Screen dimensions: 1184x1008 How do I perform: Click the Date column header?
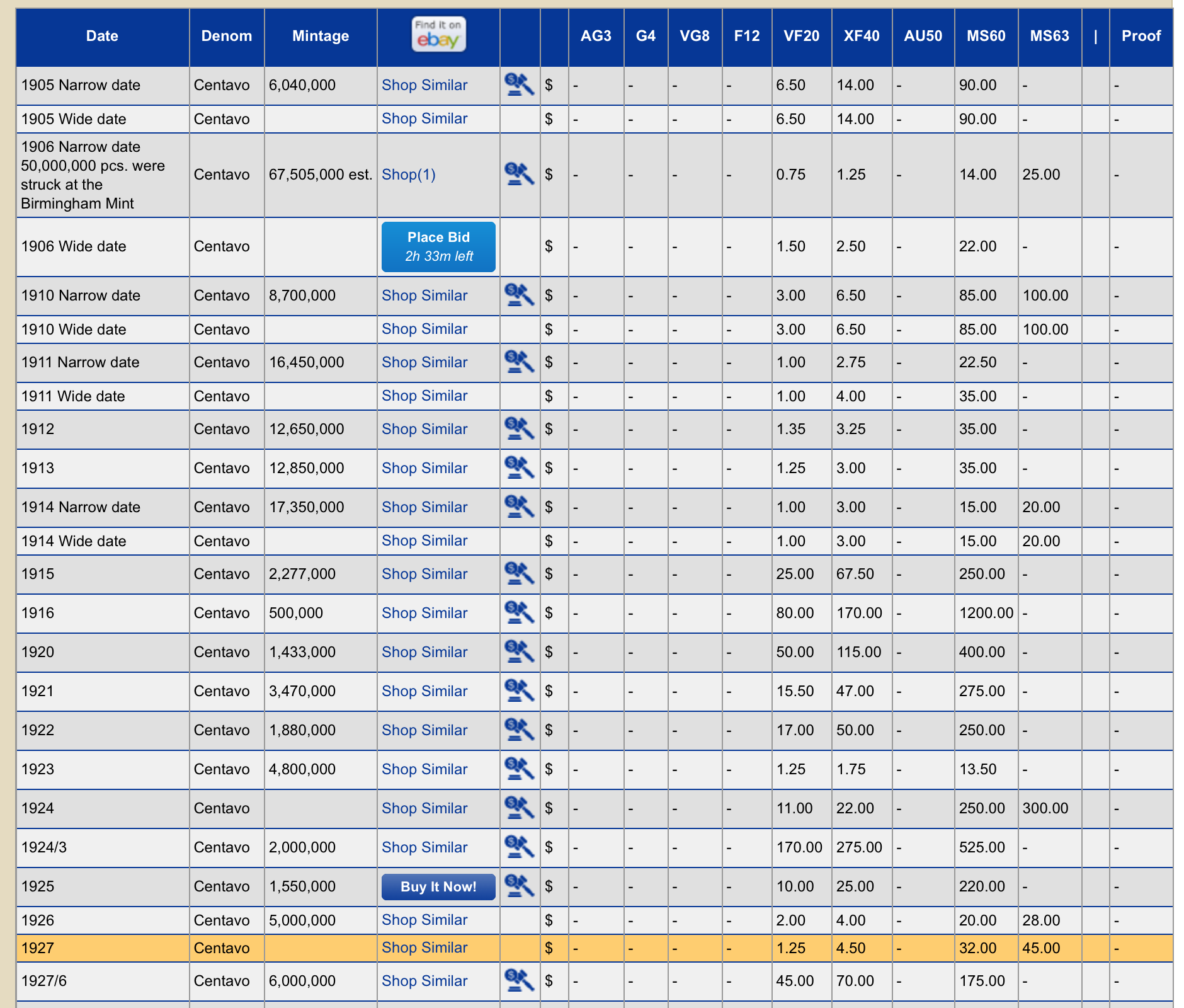[102, 36]
